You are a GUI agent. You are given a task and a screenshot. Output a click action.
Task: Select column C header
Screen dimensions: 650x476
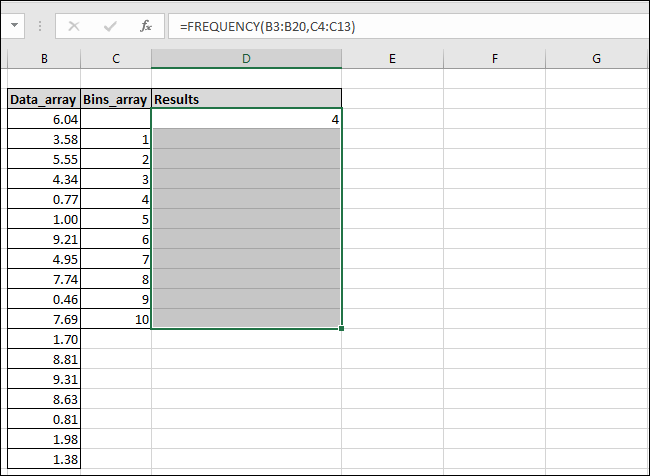[116, 60]
